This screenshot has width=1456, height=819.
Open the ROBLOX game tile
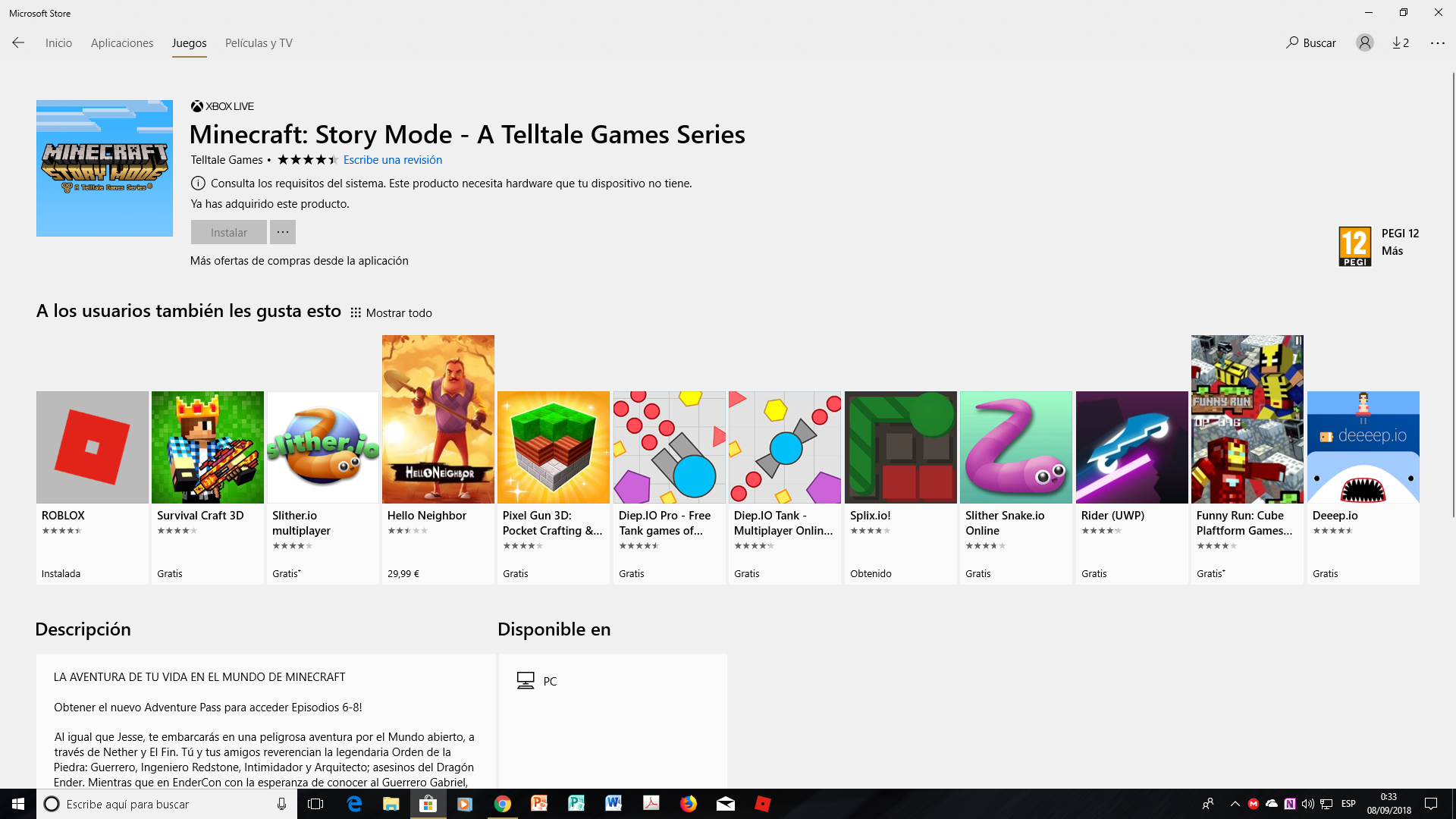pyautogui.click(x=93, y=488)
